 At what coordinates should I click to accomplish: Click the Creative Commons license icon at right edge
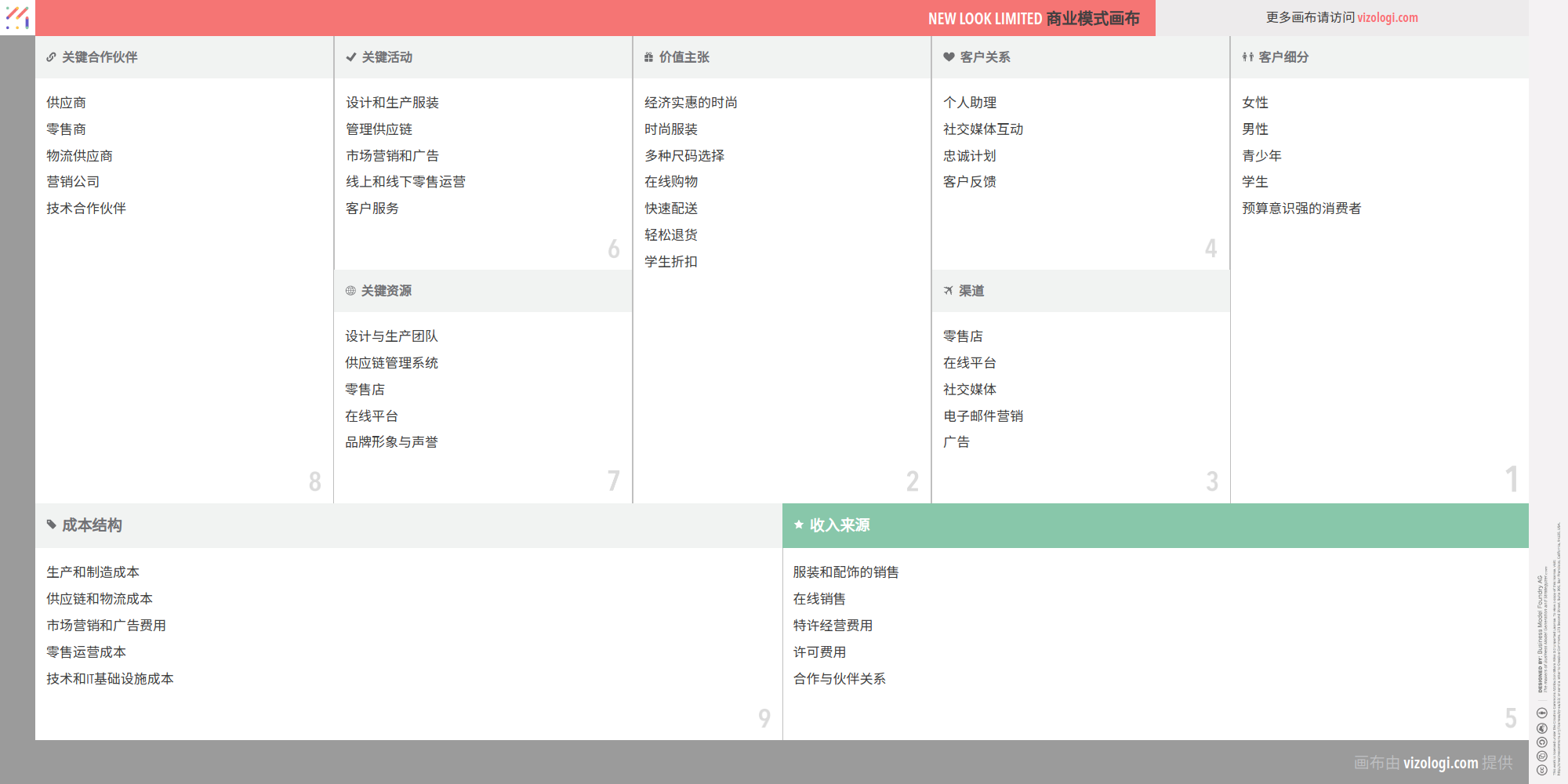[x=1541, y=742]
